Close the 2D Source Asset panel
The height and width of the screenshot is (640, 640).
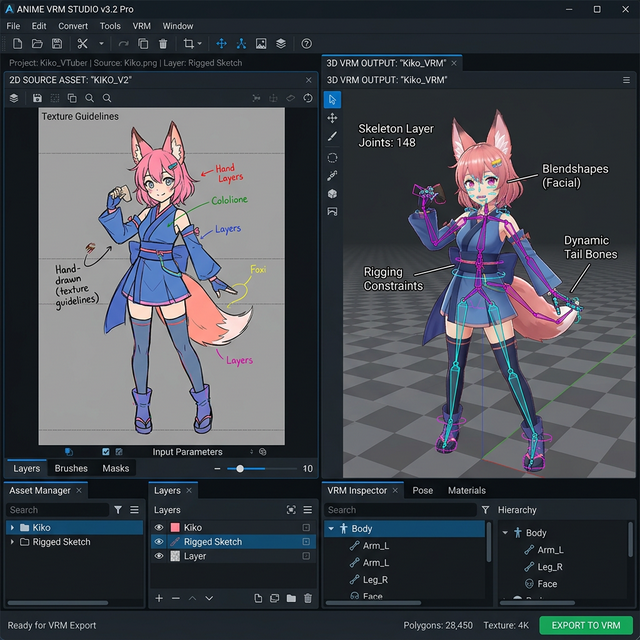click(309, 80)
